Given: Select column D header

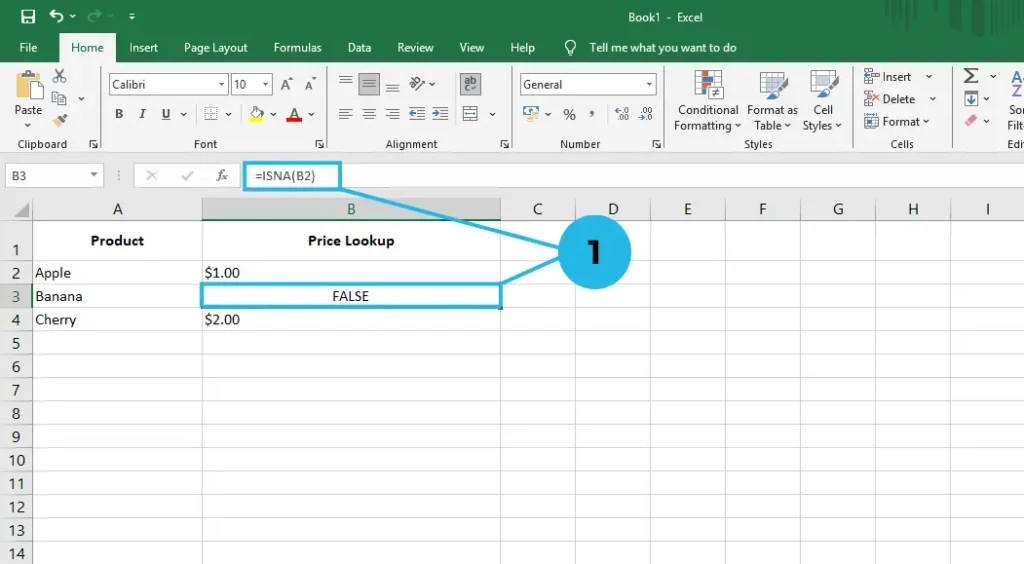Looking at the screenshot, I should tap(613, 209).
